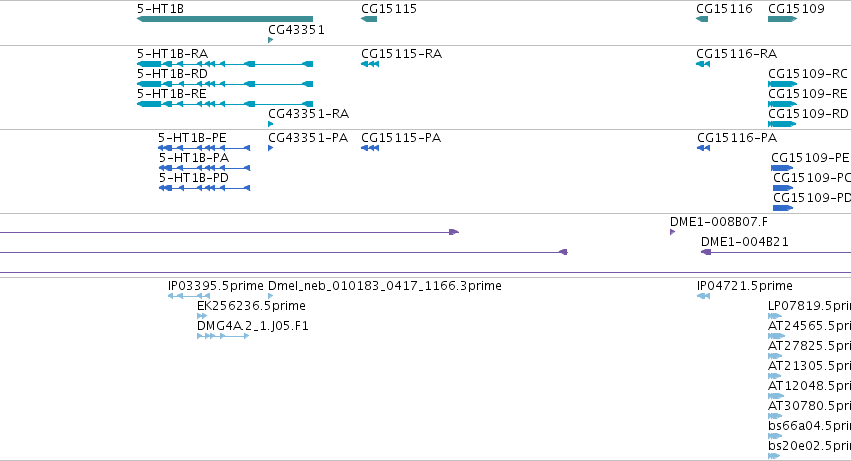Select LP07819.5prime EST label
This screenshot has height=461, width=851.
pos(809,306)
